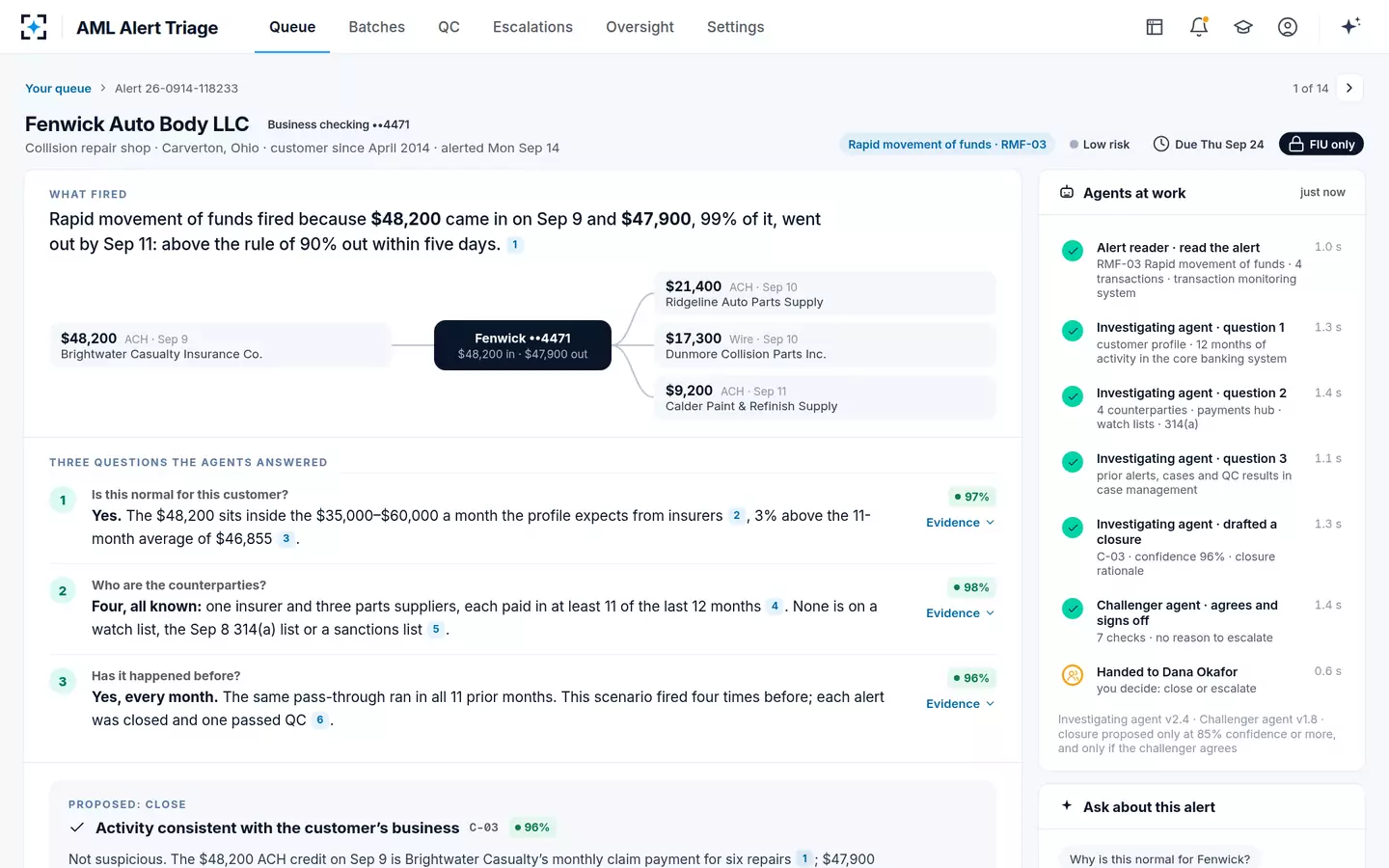Select the Ridgeline Auto Parts Supply outflow card
This screenshot has width=1389, height=868.
click(x=826, y=293)
